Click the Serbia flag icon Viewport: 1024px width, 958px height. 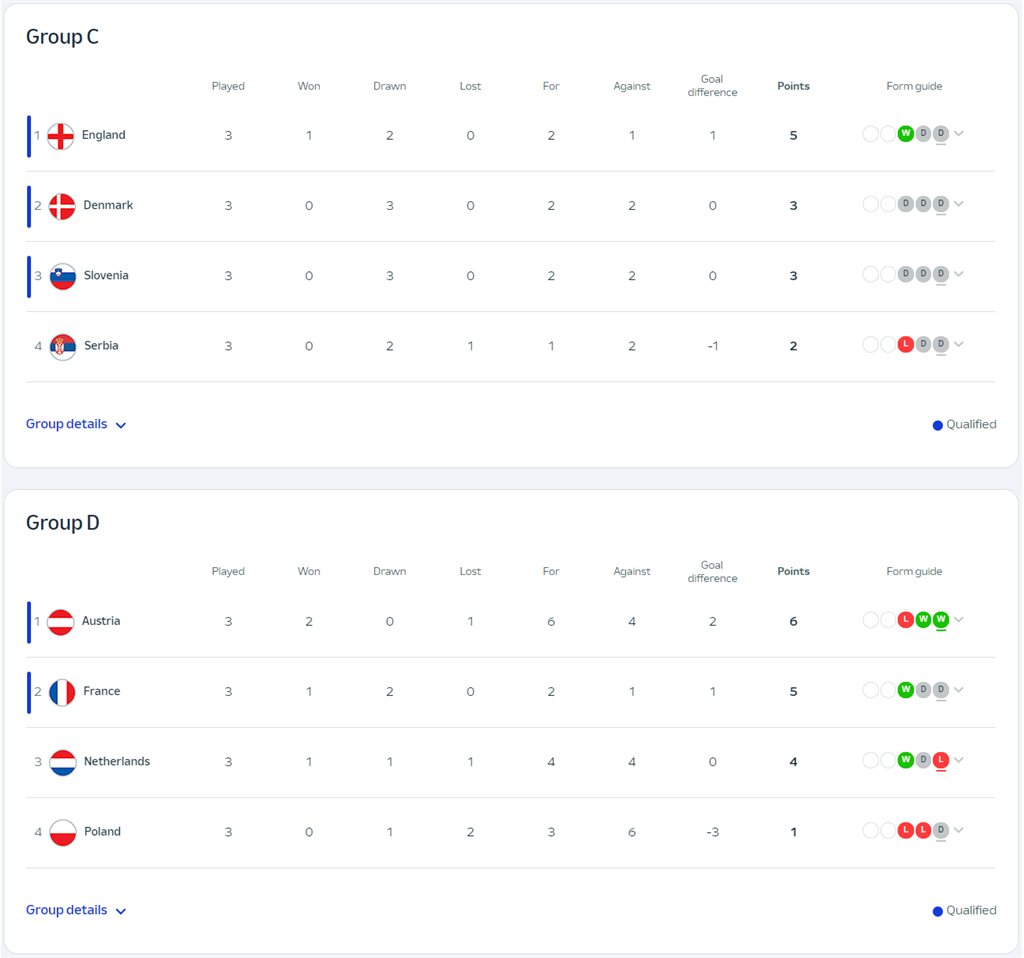[63, 347]
